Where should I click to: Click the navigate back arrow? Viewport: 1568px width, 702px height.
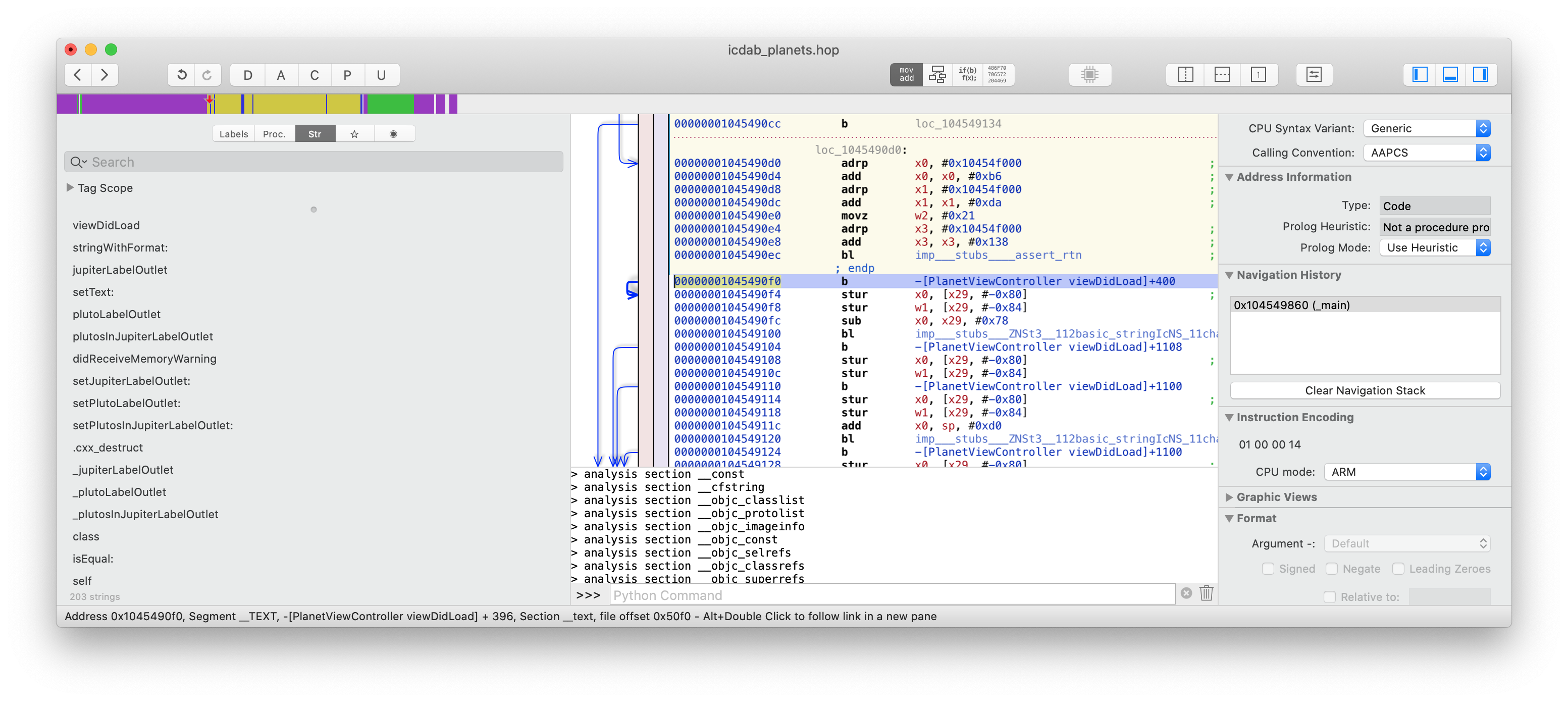(78, 75)
